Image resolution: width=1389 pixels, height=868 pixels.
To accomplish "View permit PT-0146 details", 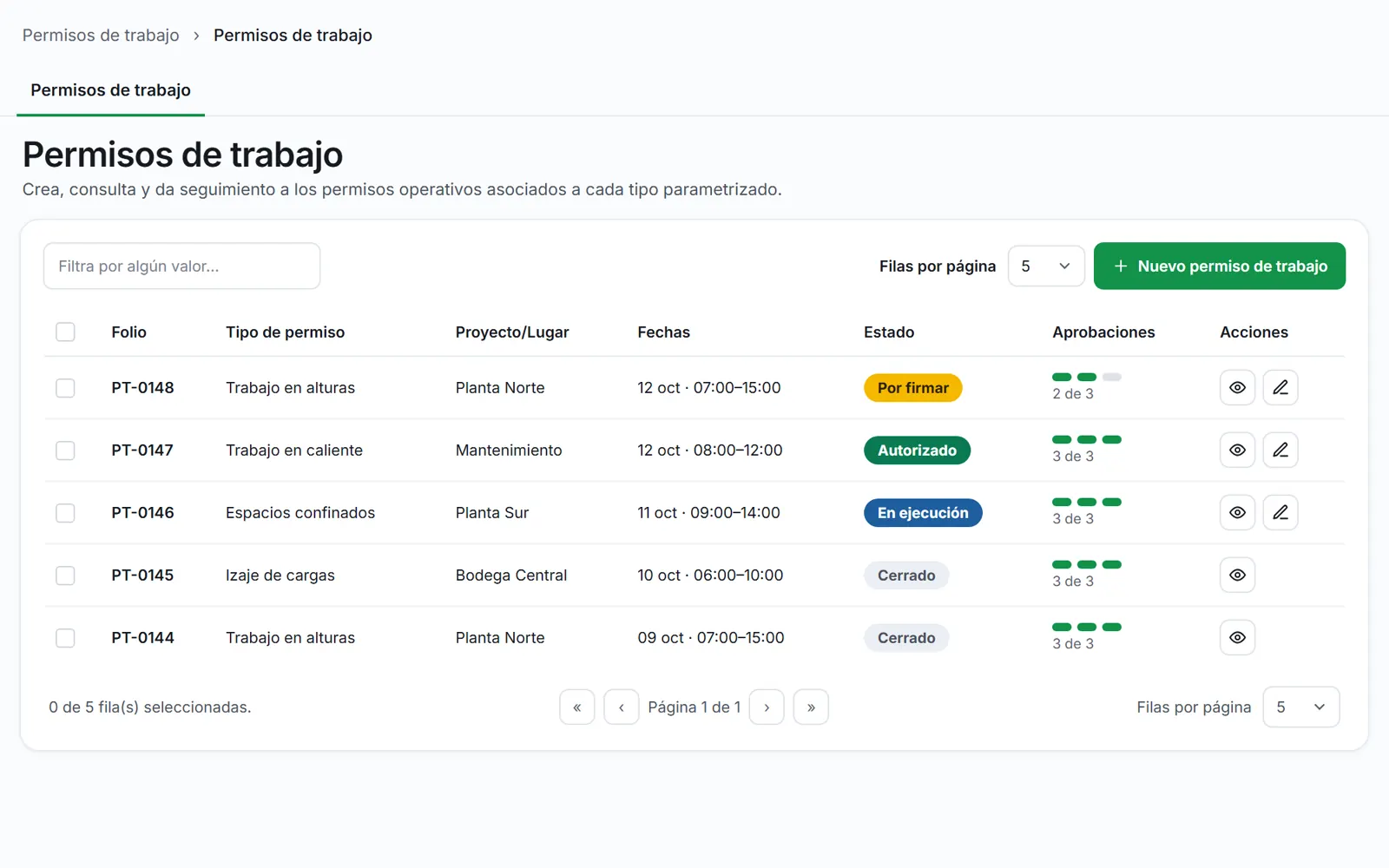I will 1237,513.
